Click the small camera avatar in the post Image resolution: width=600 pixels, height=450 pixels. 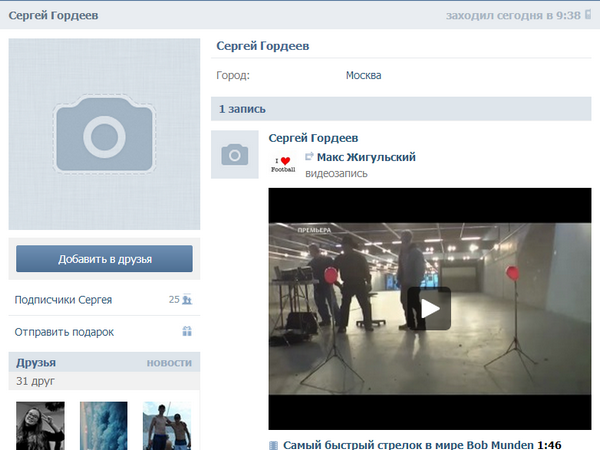click(x=235, y=154)
